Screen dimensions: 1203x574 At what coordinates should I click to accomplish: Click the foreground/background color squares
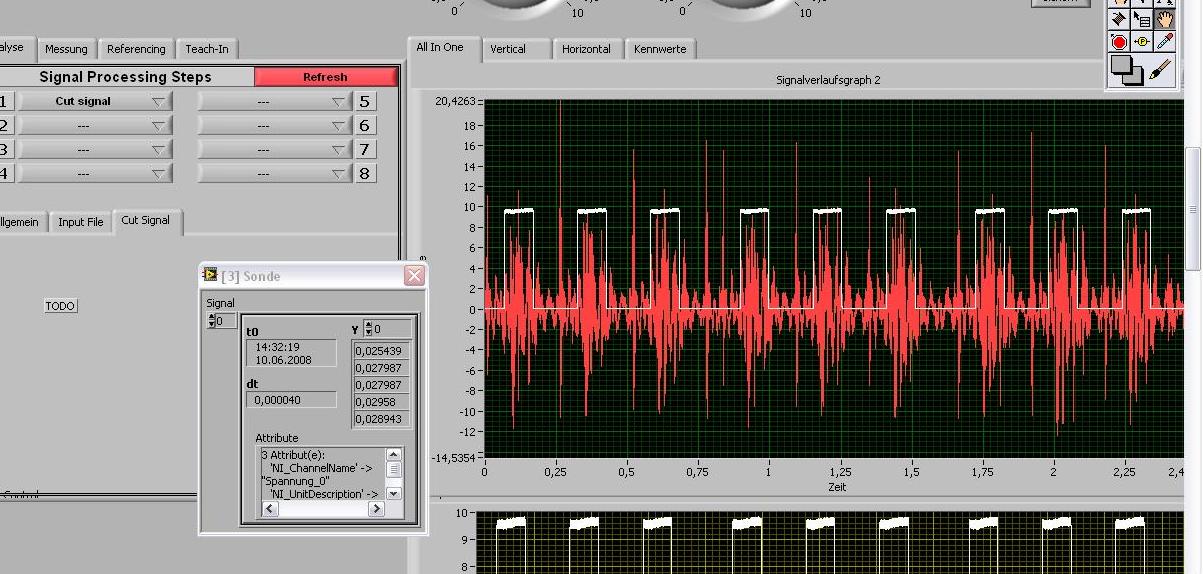tap(1125, 70)
